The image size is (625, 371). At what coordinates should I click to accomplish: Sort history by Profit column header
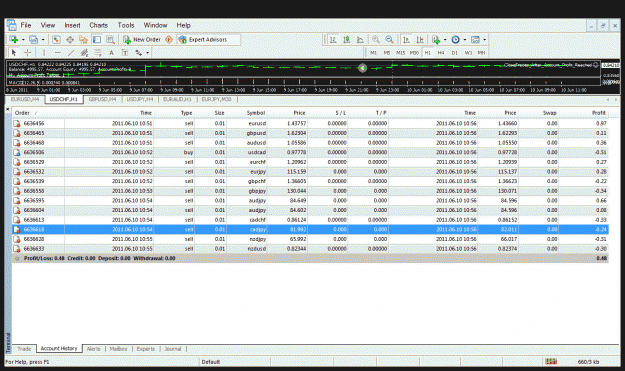tap(598, 113)
